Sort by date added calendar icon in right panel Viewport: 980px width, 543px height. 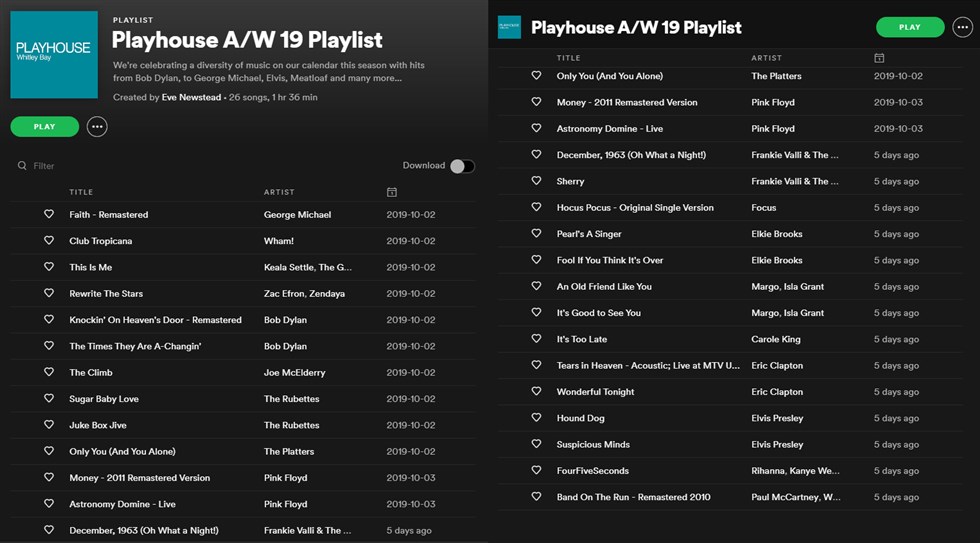point(879,57)
